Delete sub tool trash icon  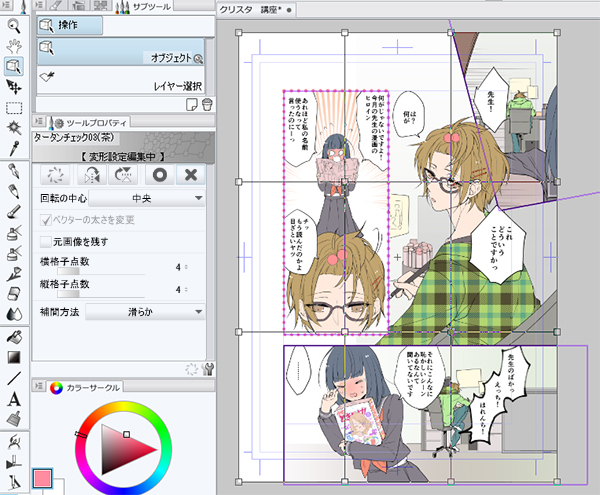(207, 104)
